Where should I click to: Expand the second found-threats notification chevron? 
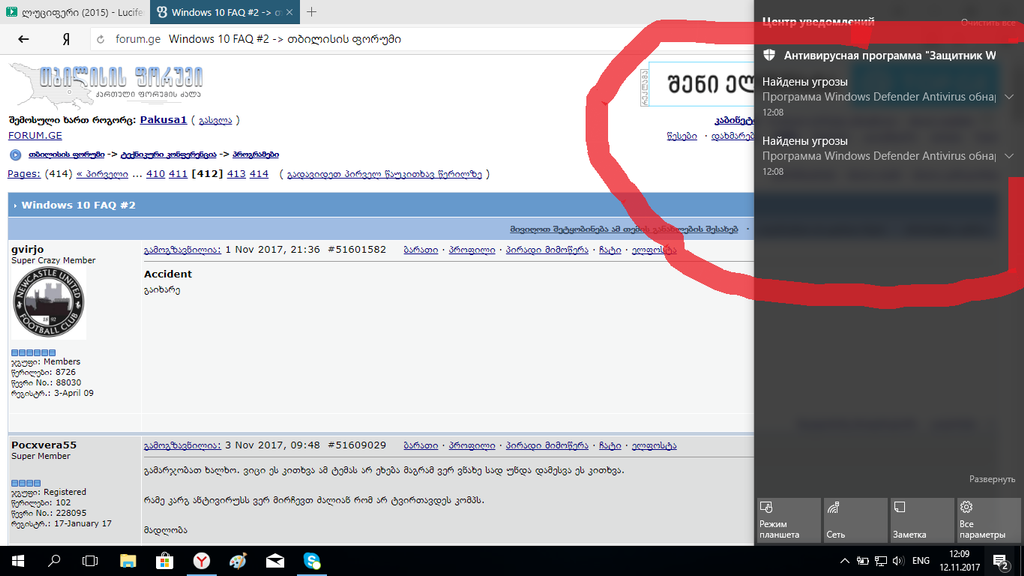point(1009,156)
